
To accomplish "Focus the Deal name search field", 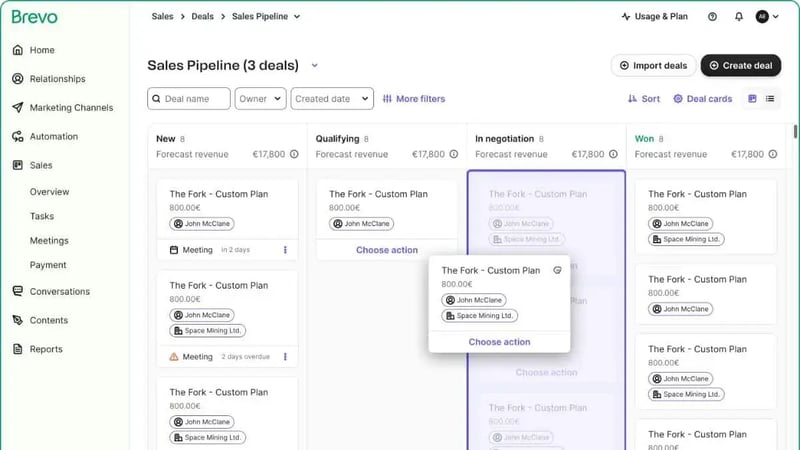I will [x=189, y=99].
